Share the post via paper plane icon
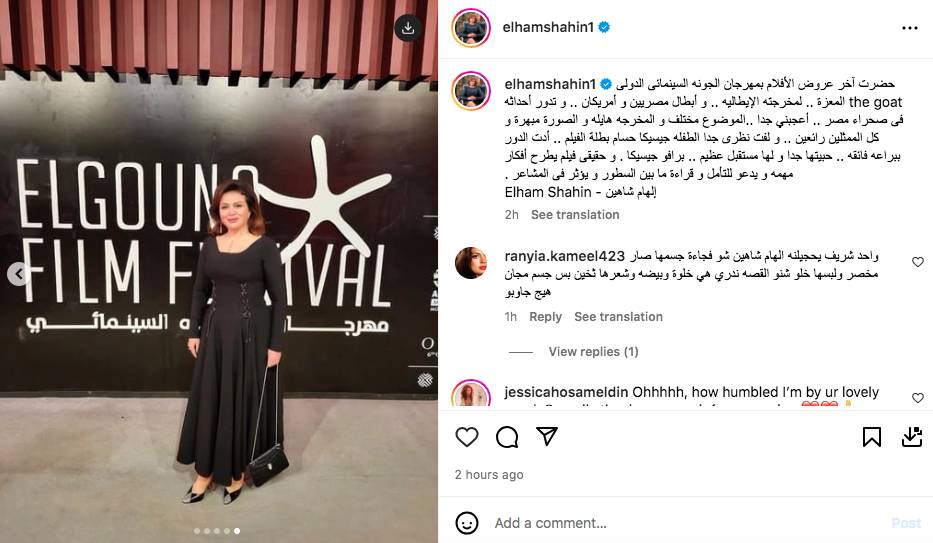This screenshot has width=933, height=543. [547, 437]
